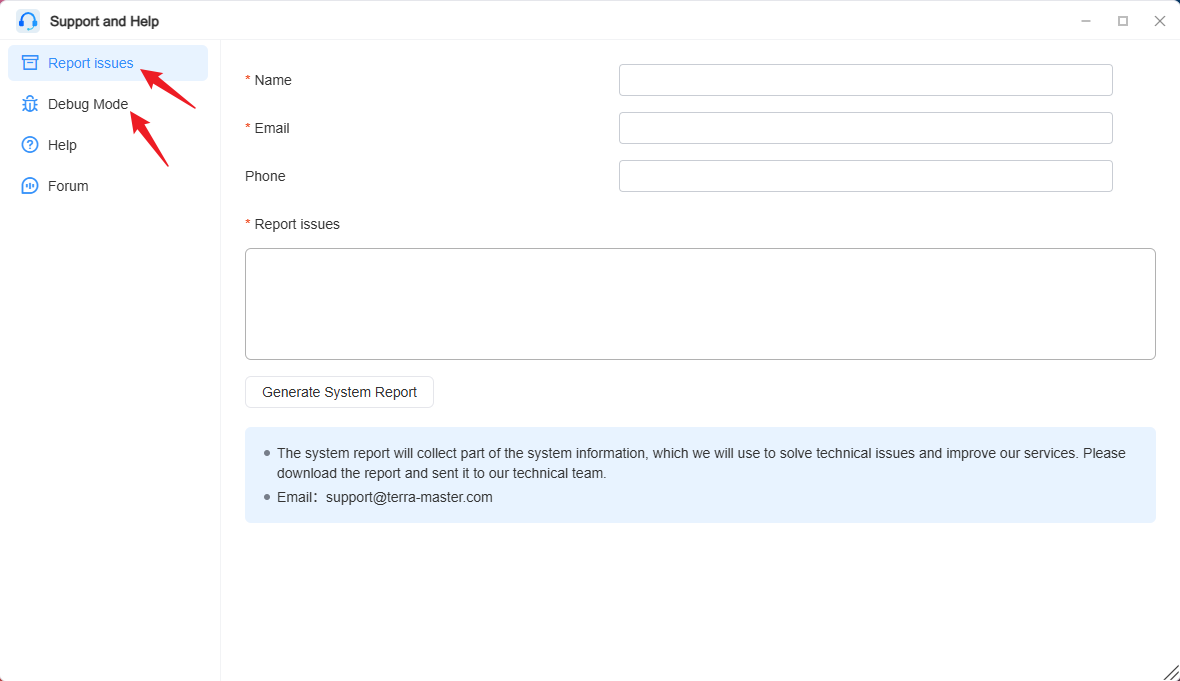
Task: Click the Report issues archive icon
Action: coord(30,63)
